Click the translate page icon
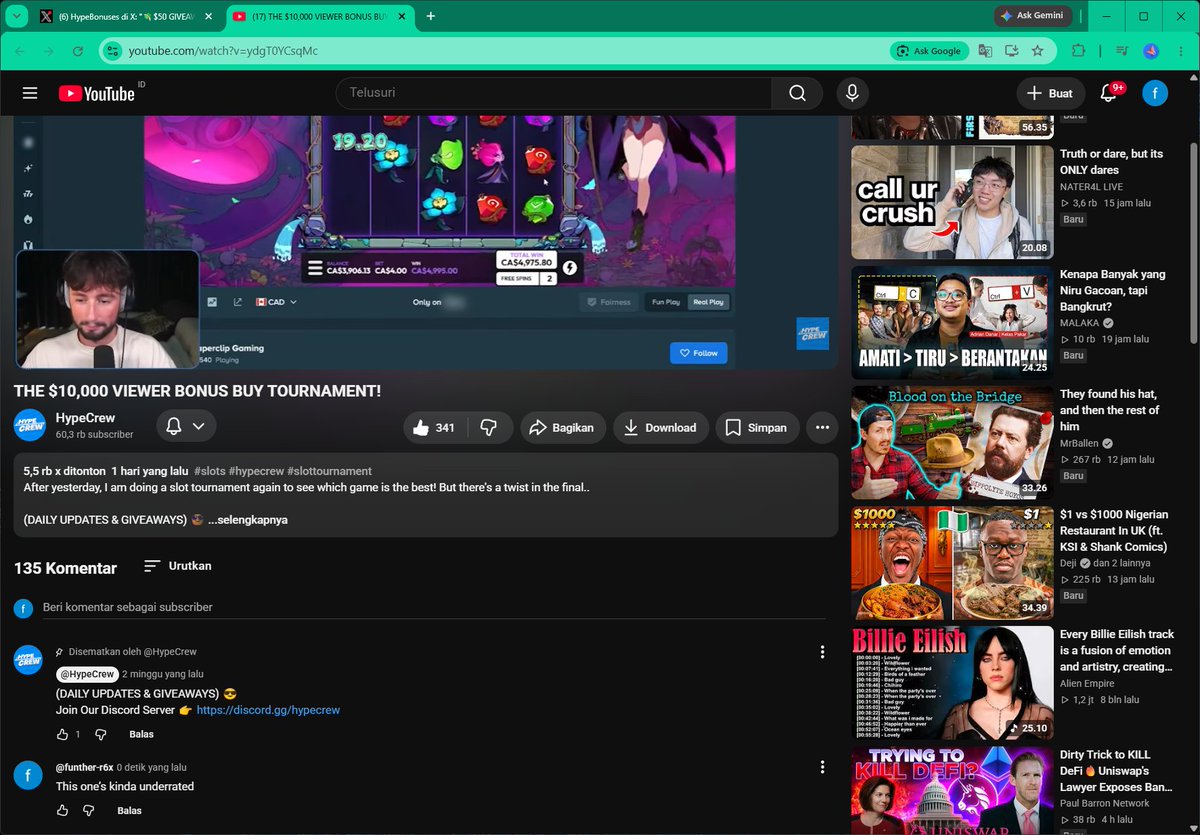The width and height of the screenshot is (1200, 835). tap(986, 50)
